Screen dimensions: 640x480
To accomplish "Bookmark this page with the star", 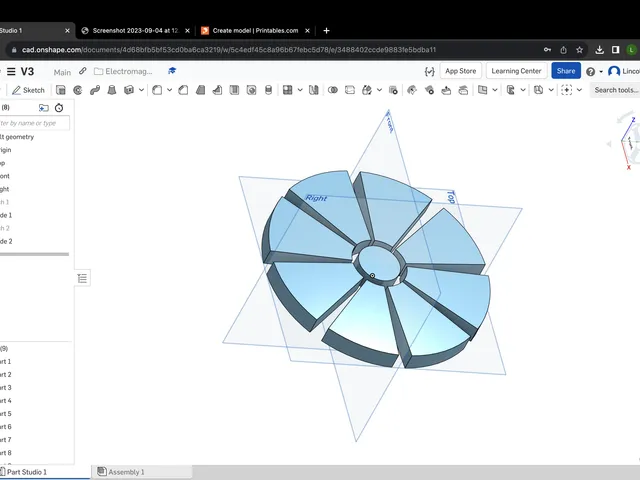I will 580,50.
